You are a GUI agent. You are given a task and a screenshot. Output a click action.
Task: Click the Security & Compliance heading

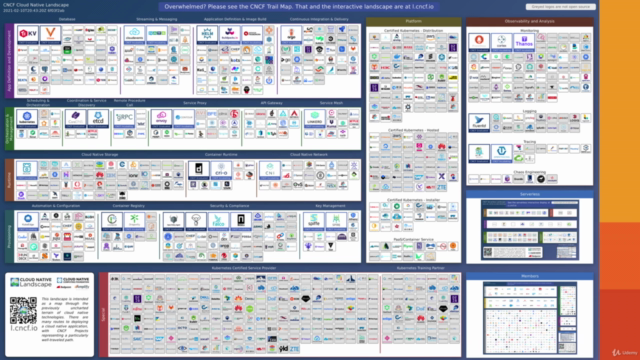(229, 206)
